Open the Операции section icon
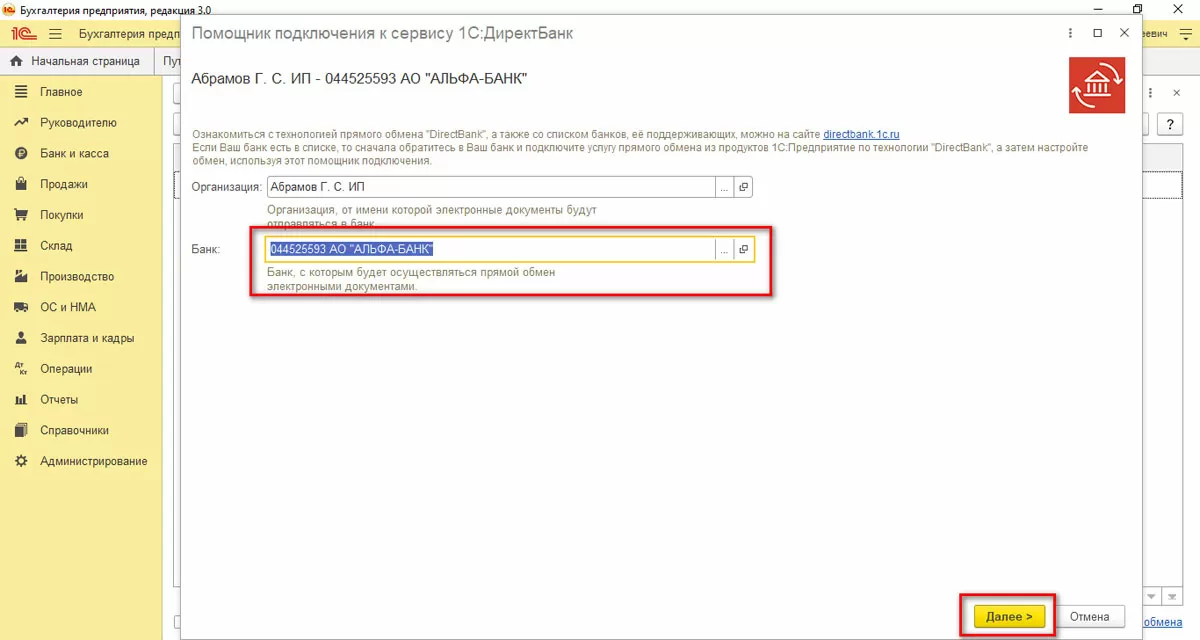Image resolution: width=1200 pixels, height=640 pixels. (19, 369)
